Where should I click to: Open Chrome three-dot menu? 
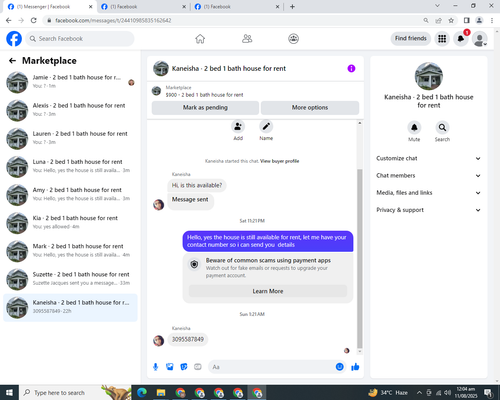click(x=492, y=20)
